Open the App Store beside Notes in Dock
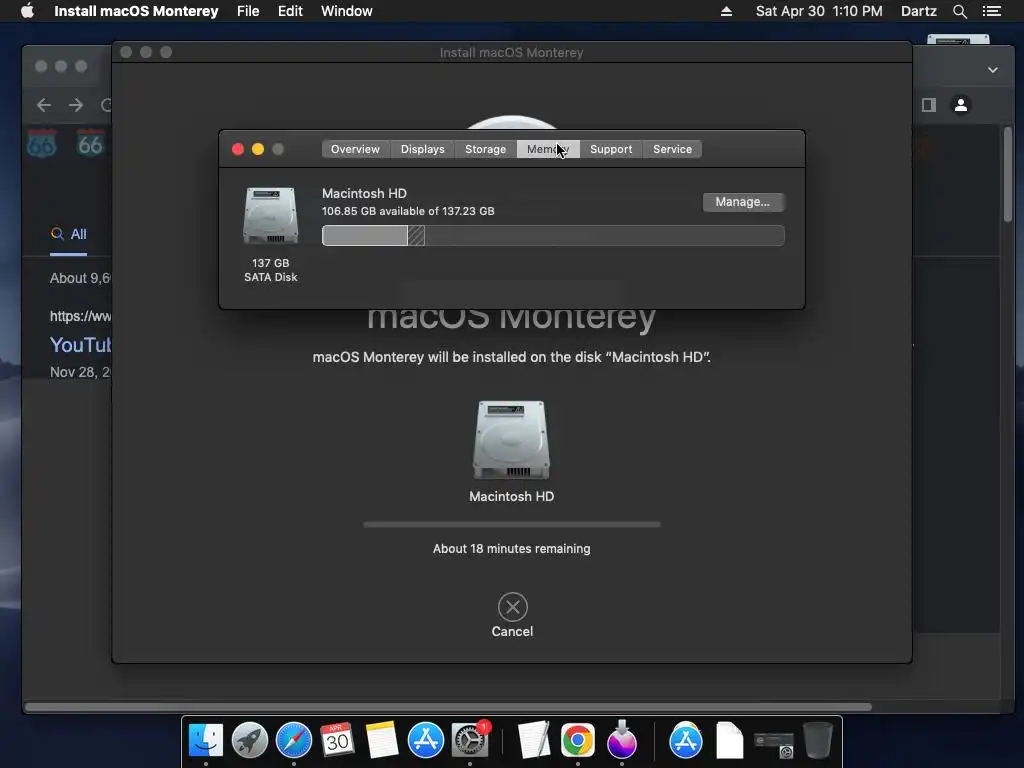Viewport: 1024px width, 768px height. [426, 740]
